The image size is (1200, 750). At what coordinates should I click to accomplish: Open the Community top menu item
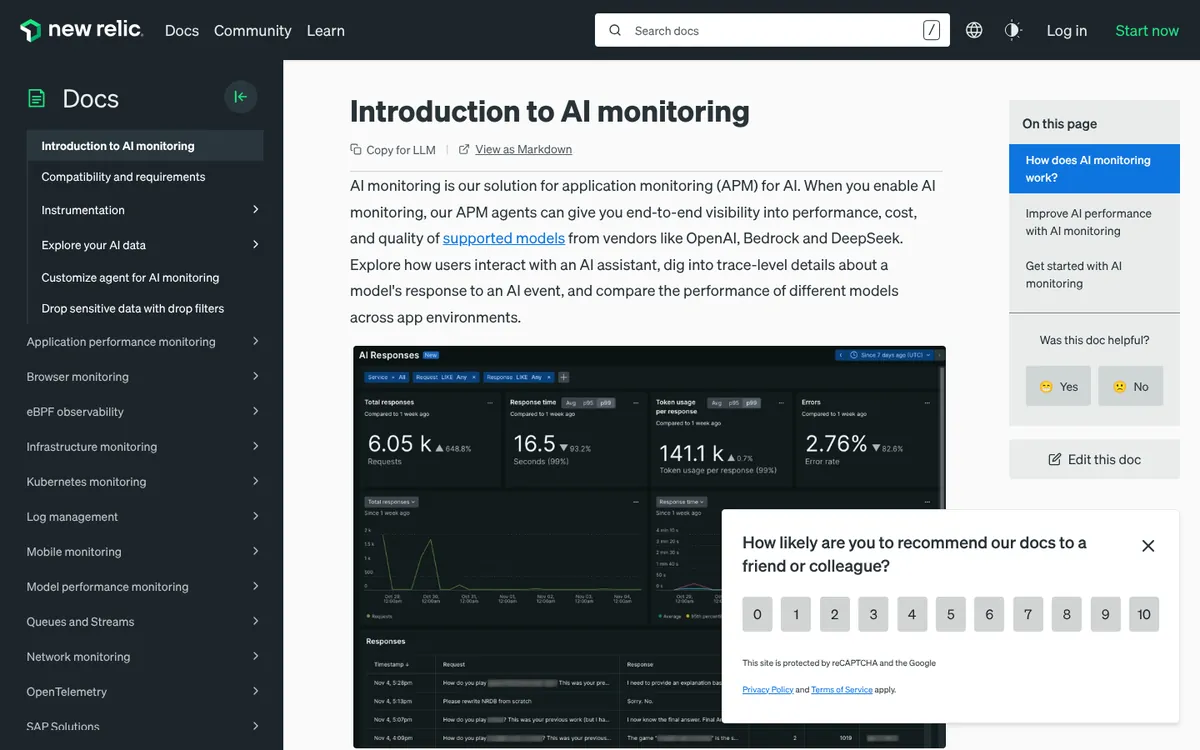(253, 31)
